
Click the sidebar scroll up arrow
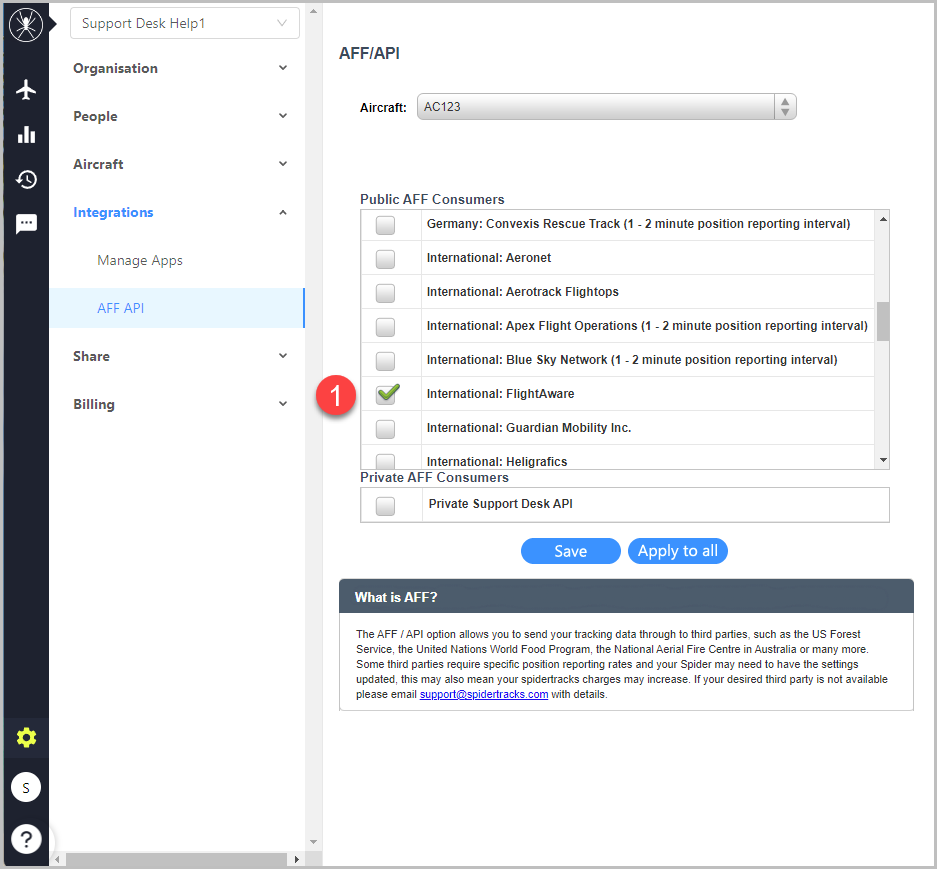pos(313,11)
